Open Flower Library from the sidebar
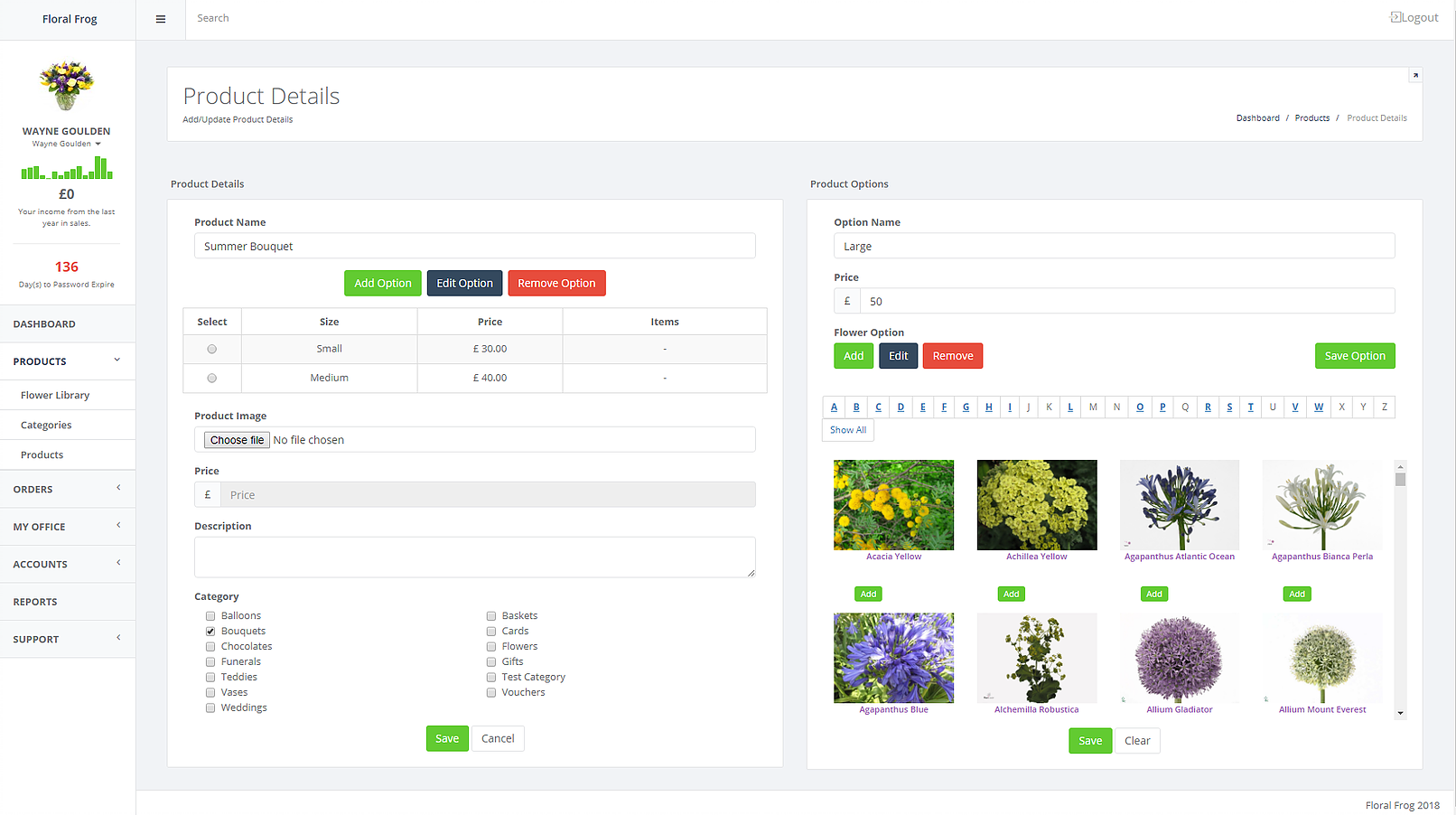The width and height of the screenshot is (1456, 815). (55, 394)
